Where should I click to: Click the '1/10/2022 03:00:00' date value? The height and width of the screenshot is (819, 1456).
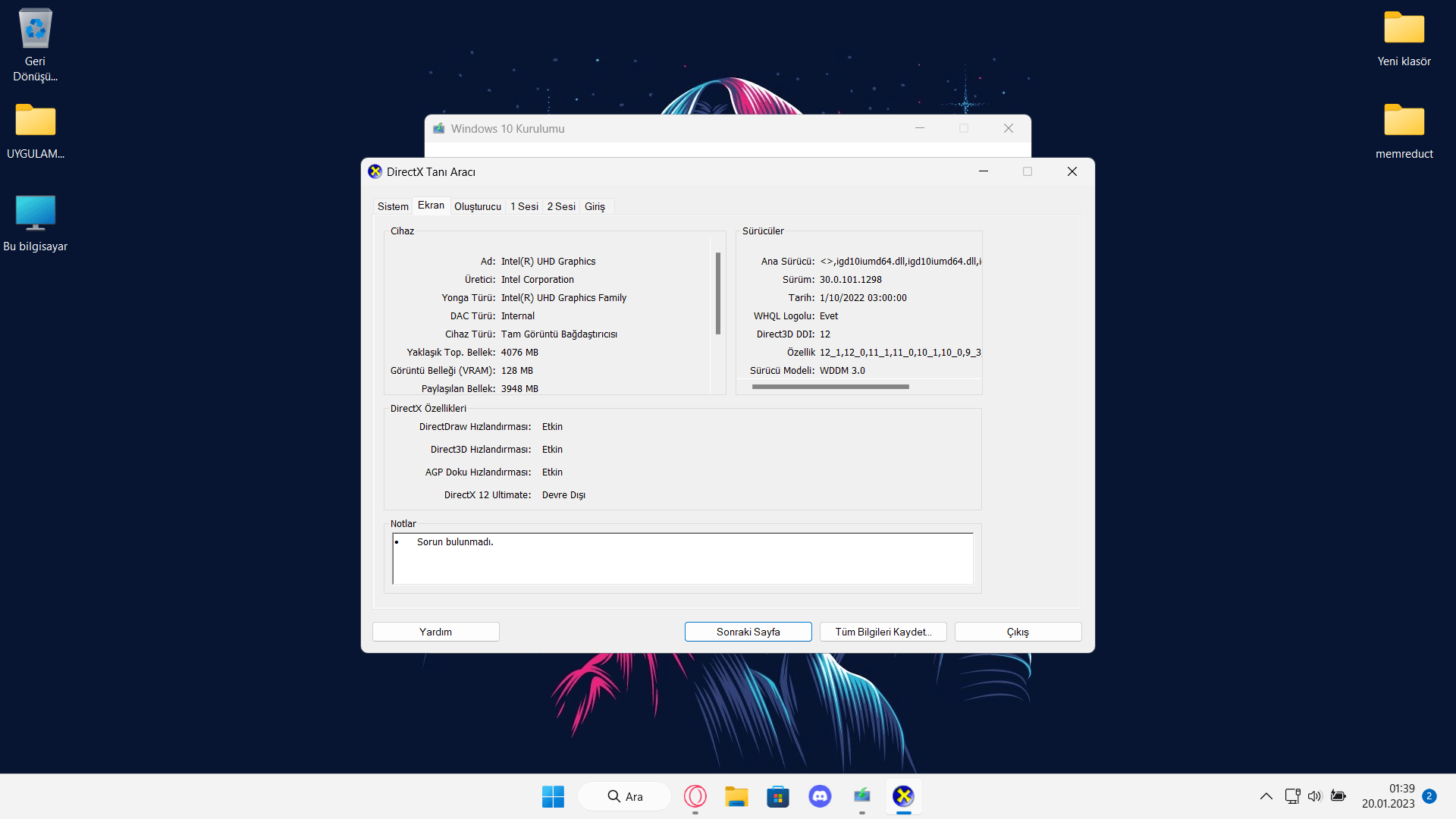click(863, 298)
